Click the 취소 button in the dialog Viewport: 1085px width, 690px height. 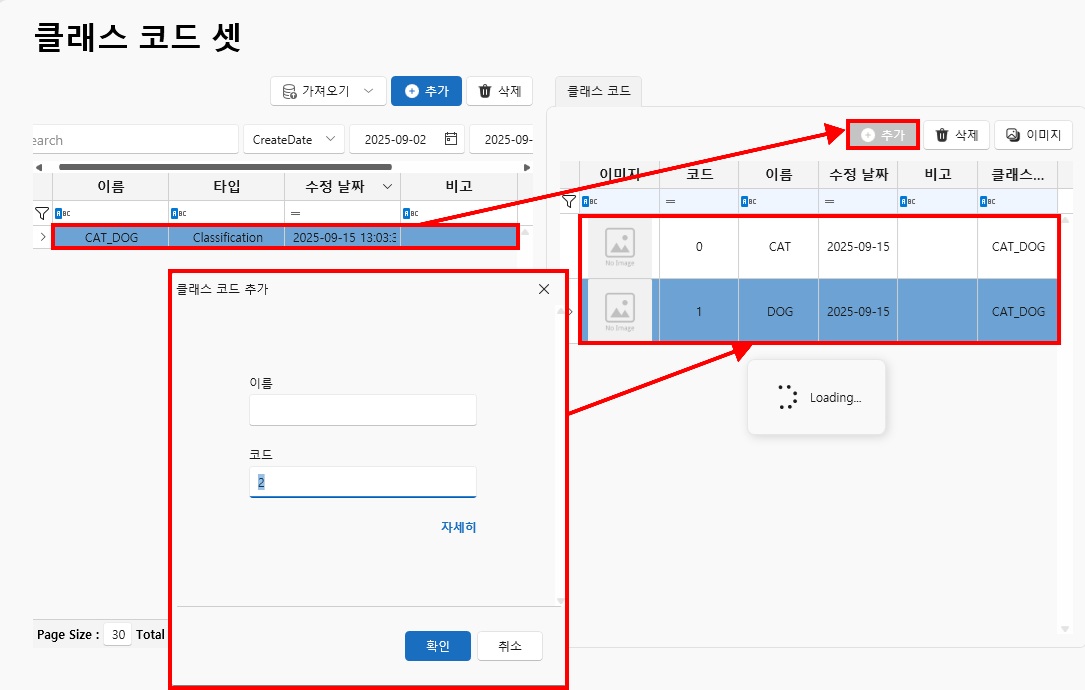[x=509, y=646]
